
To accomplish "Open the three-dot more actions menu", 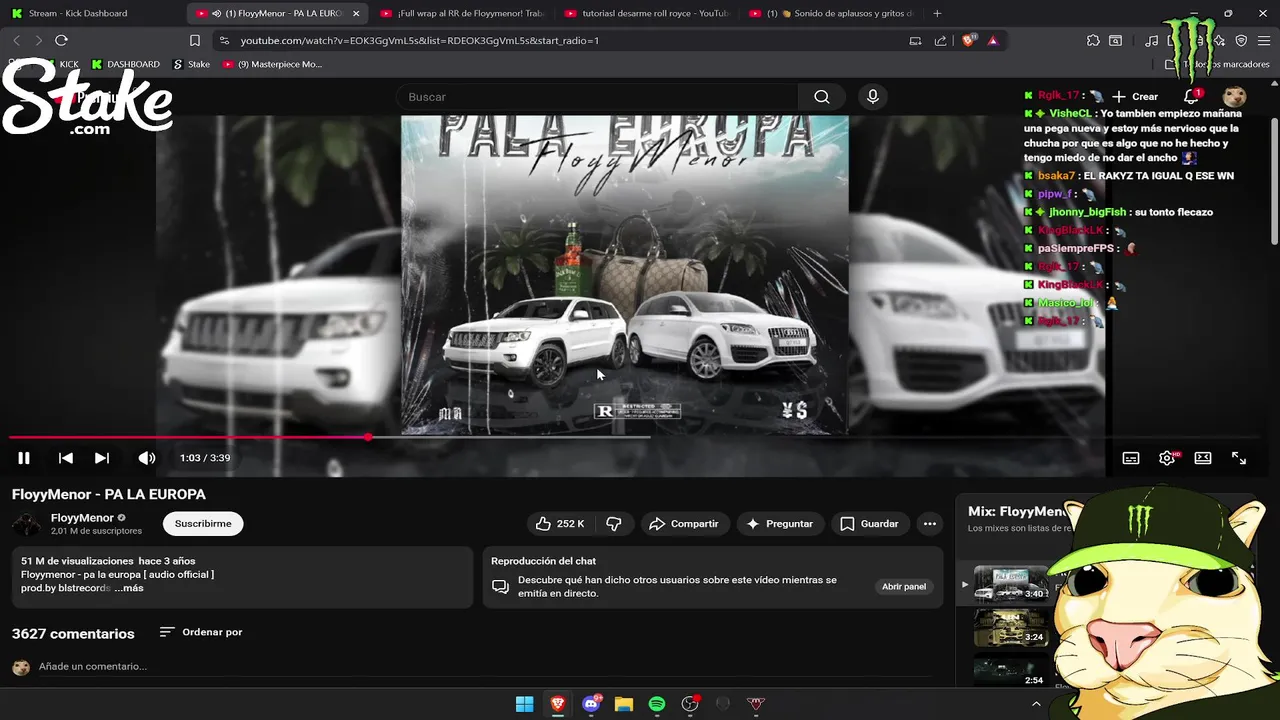I will coord(930,524).
